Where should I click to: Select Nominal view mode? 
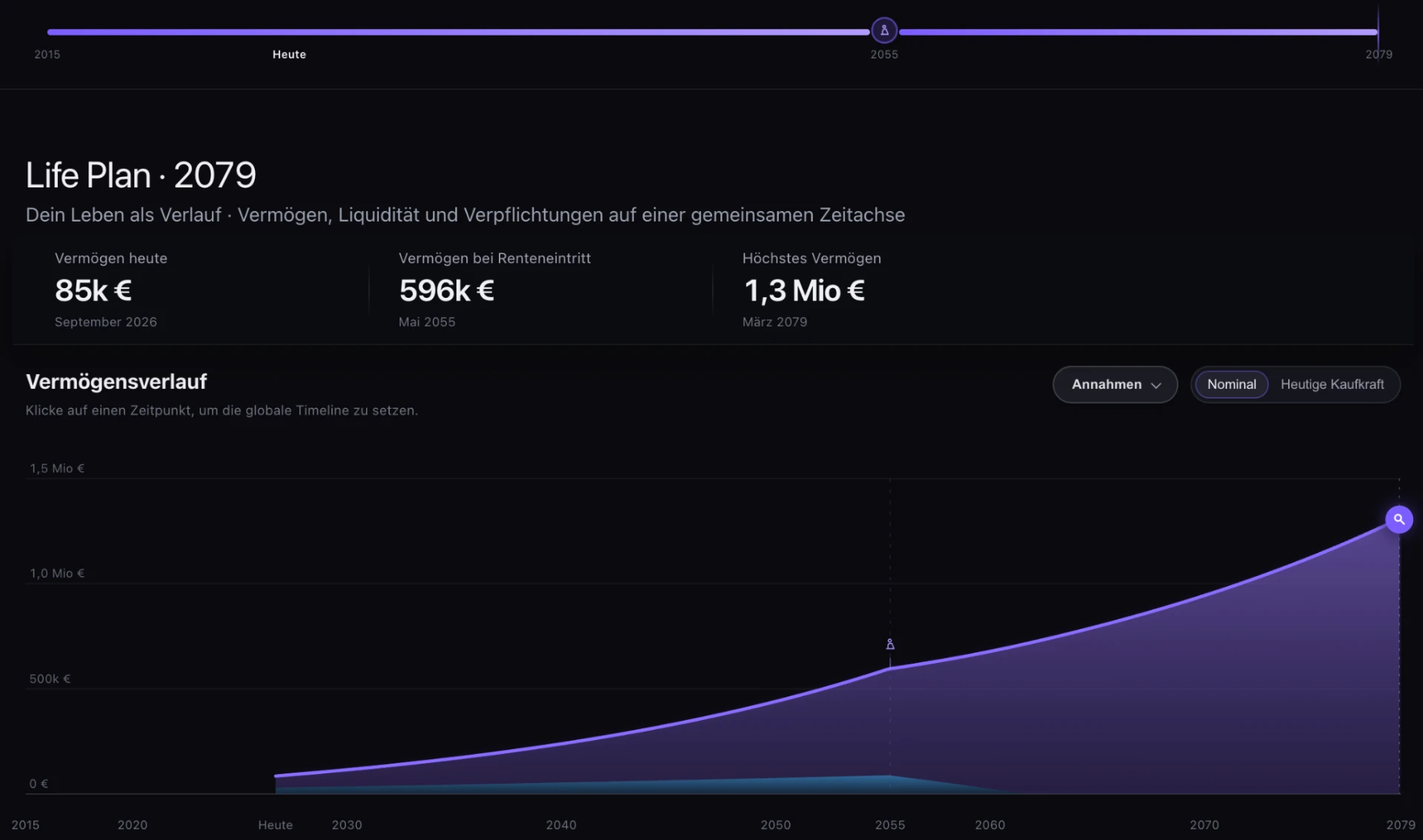[x=1231, y=384]
